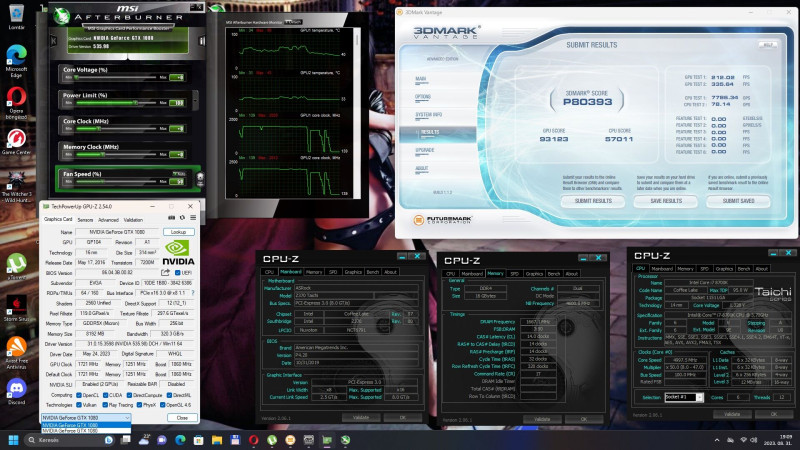Toggle the DirectML checkbox in GPU-Z
This screenshot has height=450, width=800.
coord(169,395)
